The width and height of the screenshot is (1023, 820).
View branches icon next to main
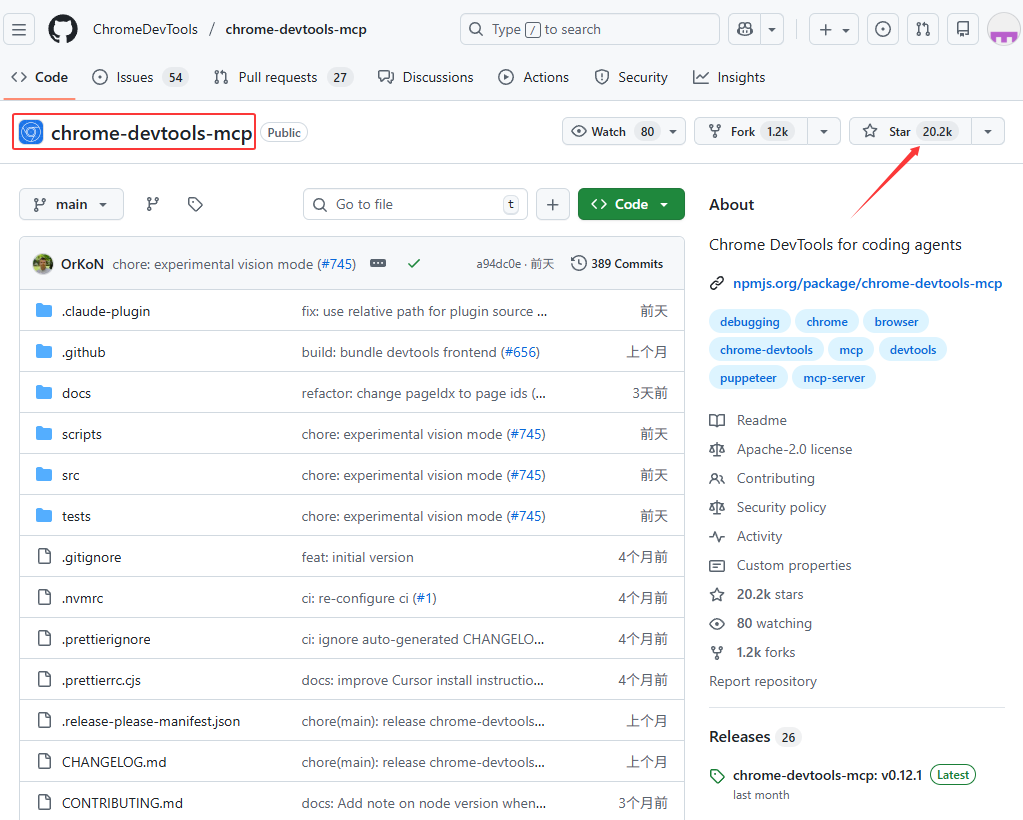[x=153, y=204]
